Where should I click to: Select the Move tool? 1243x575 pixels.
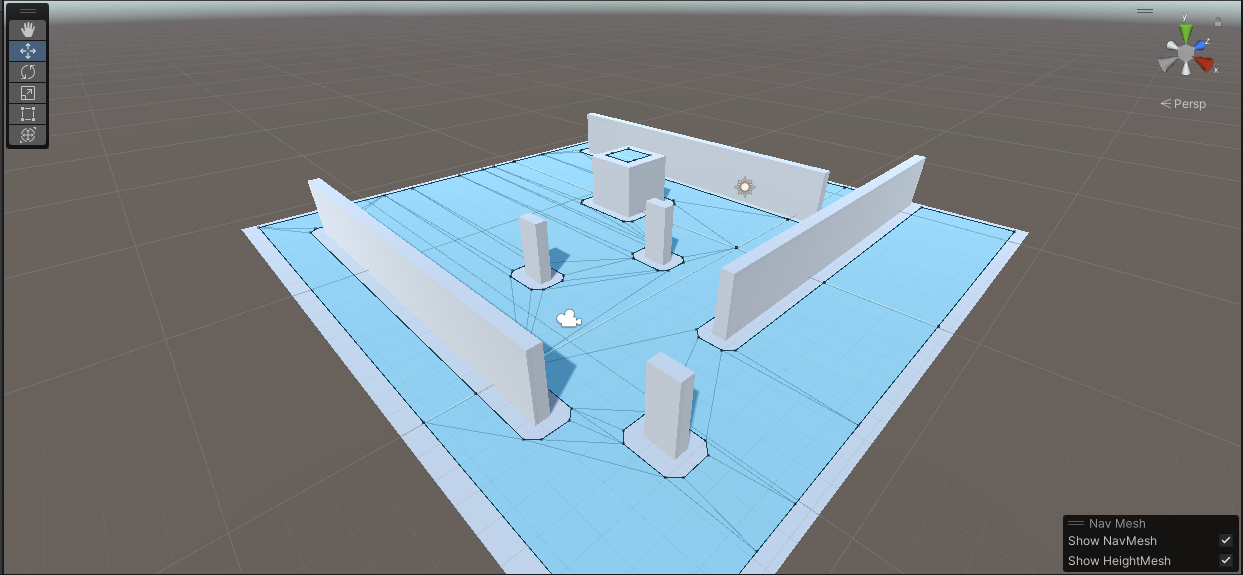28,50
